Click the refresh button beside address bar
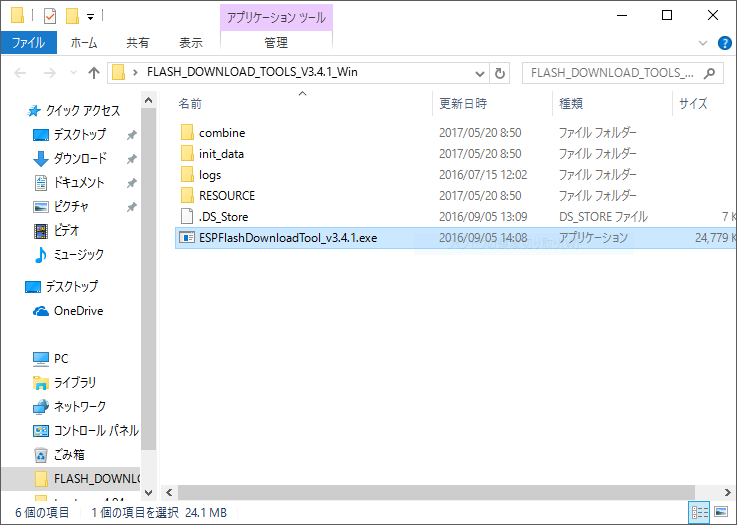 (x=500, y=73)
